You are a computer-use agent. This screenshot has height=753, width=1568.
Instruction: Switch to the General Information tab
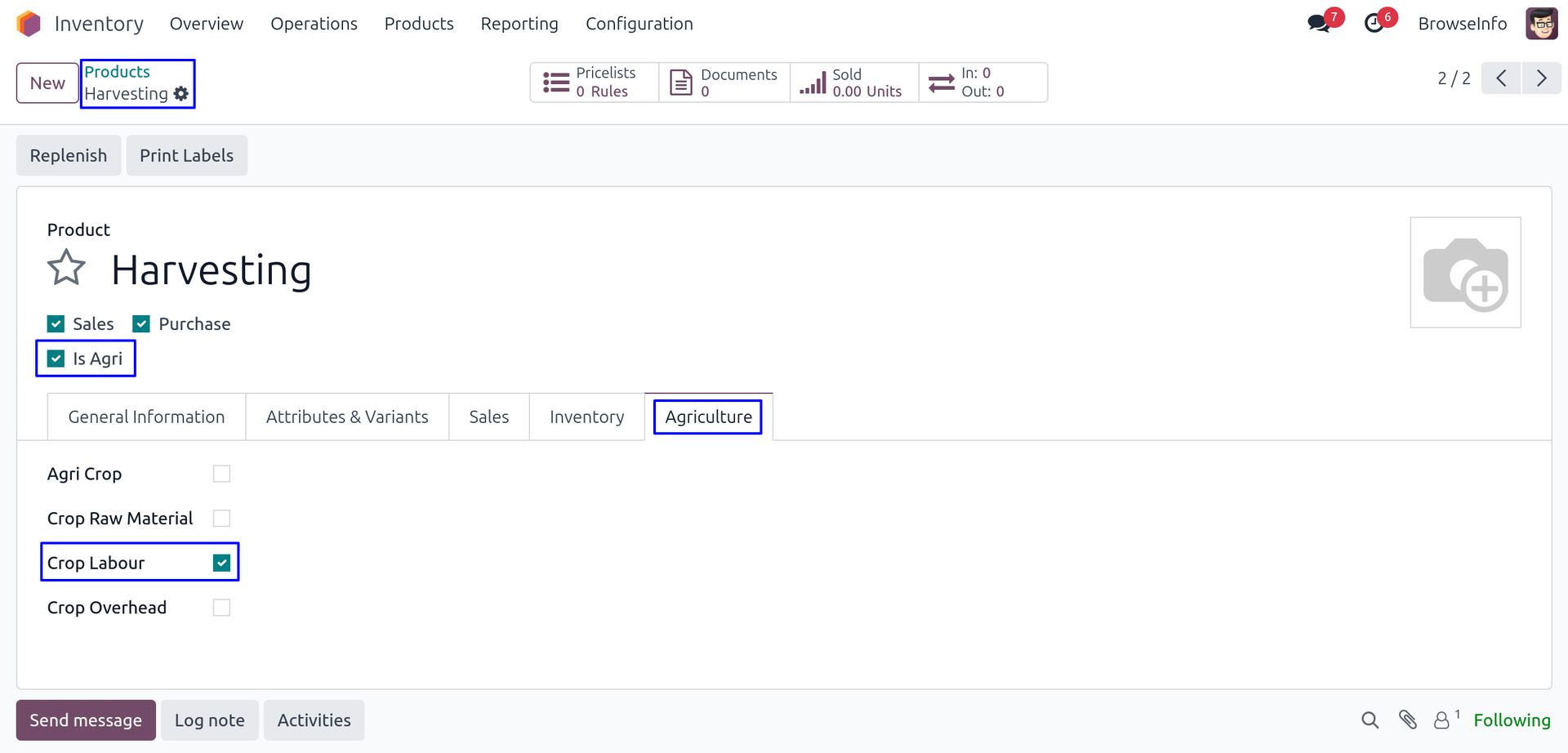146,417
